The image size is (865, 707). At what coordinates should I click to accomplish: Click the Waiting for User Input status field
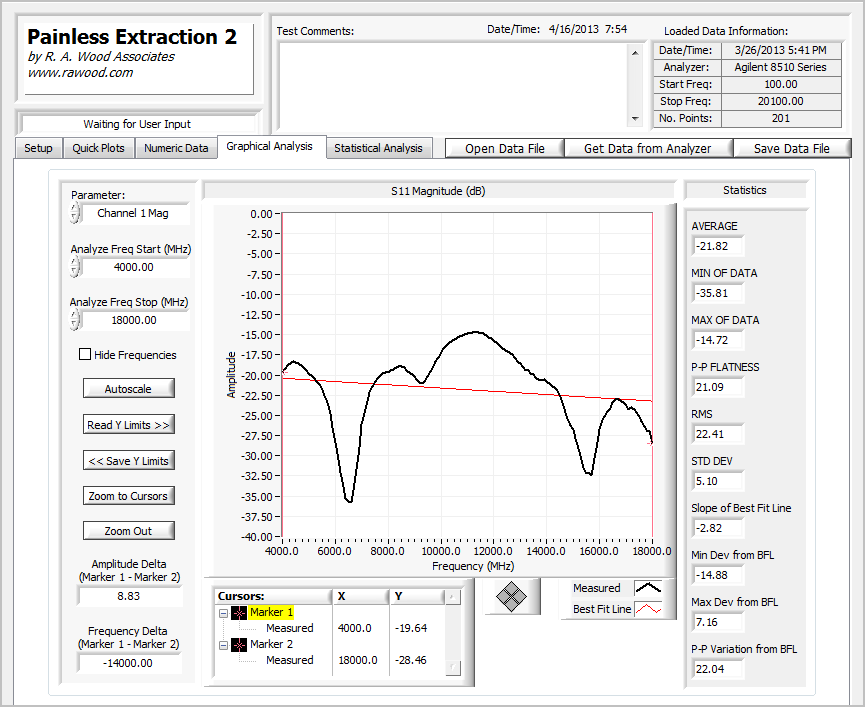(x=137, y=124)
